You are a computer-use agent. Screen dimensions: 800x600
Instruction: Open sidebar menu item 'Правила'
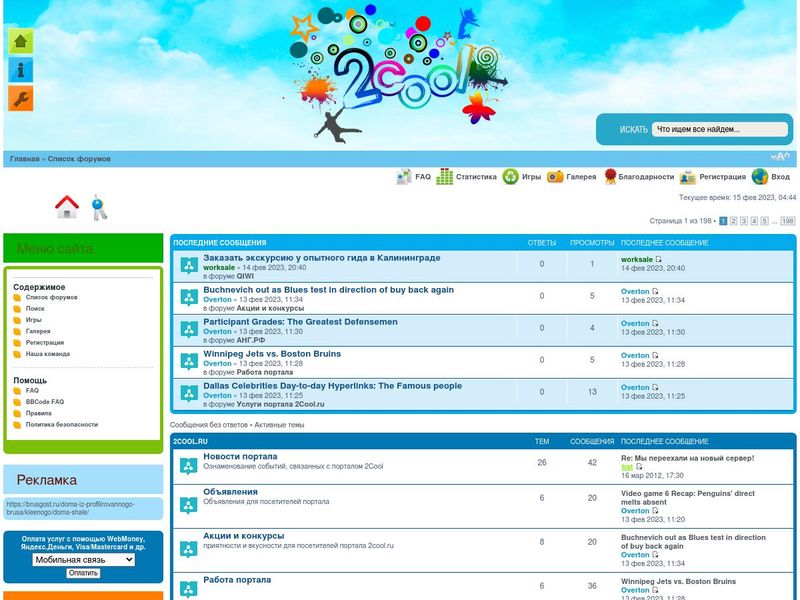[39, 413]
